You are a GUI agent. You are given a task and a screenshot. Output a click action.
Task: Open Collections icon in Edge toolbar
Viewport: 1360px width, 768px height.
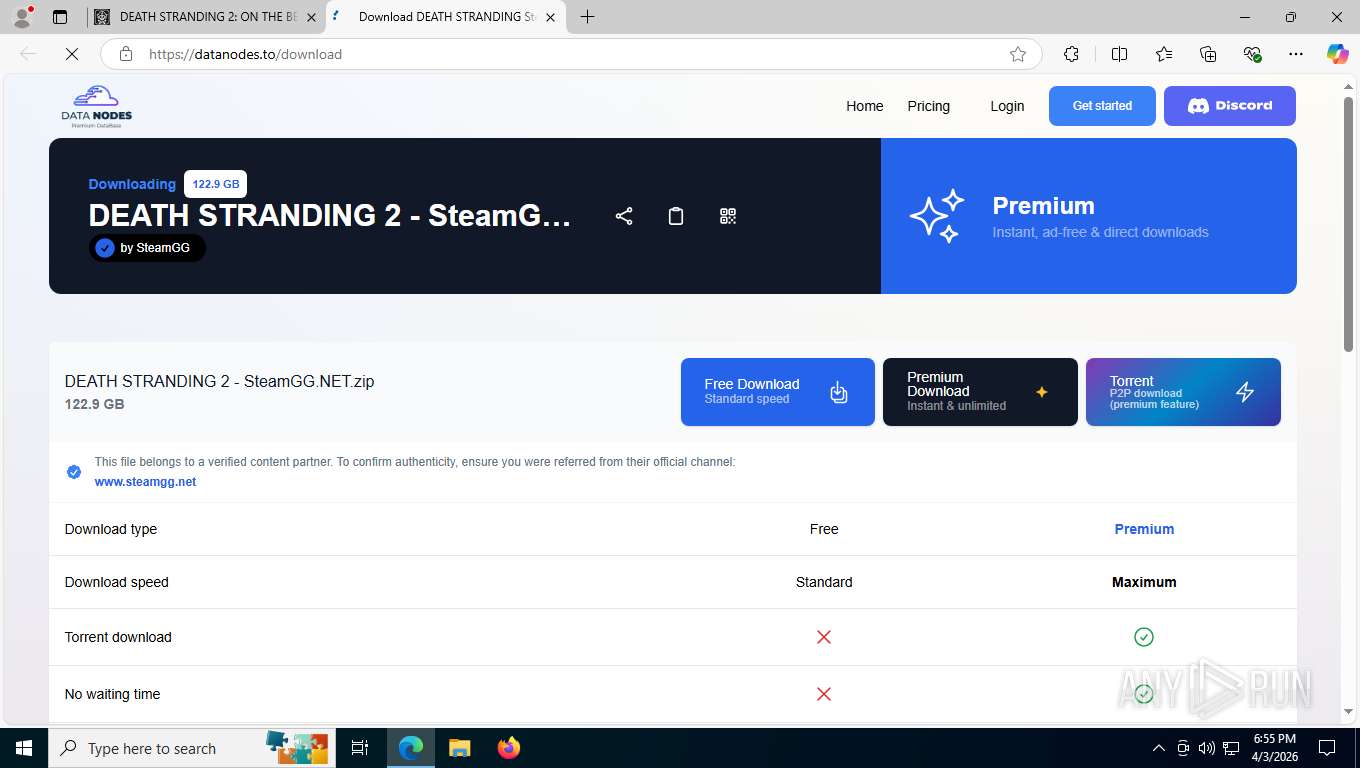[x=1208, y=54]
